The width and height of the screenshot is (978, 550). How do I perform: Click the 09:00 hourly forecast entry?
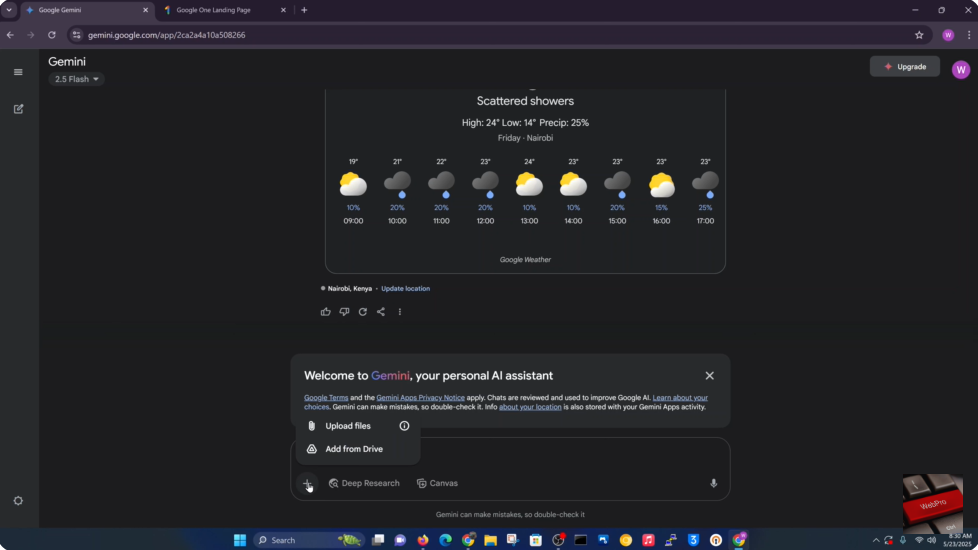point(353,191)
